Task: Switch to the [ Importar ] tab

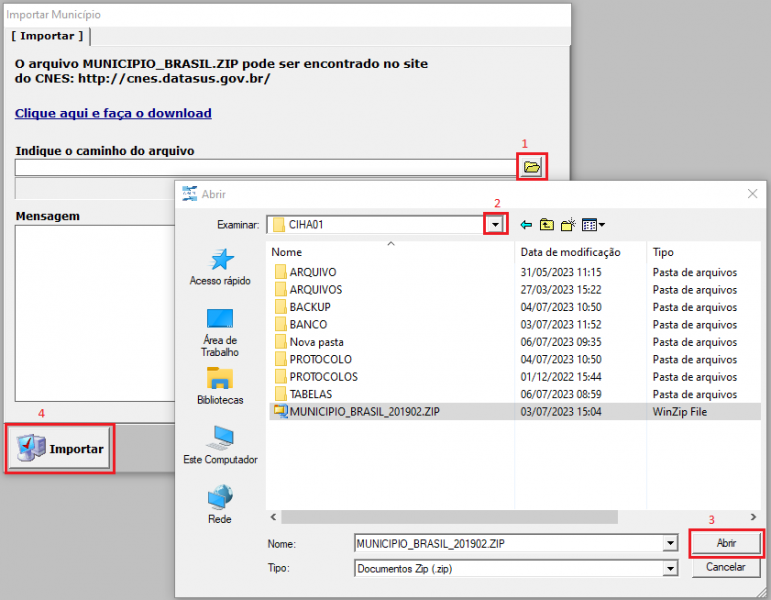Action: [x=47, y=36]
